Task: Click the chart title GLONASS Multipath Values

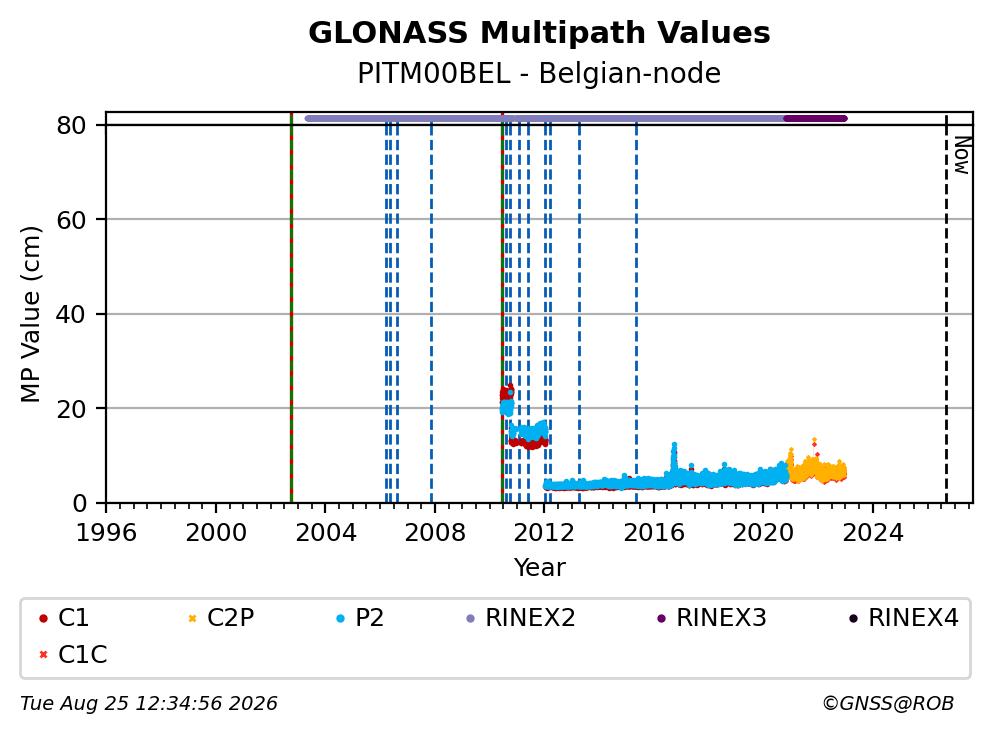Action: click(539, 33)
